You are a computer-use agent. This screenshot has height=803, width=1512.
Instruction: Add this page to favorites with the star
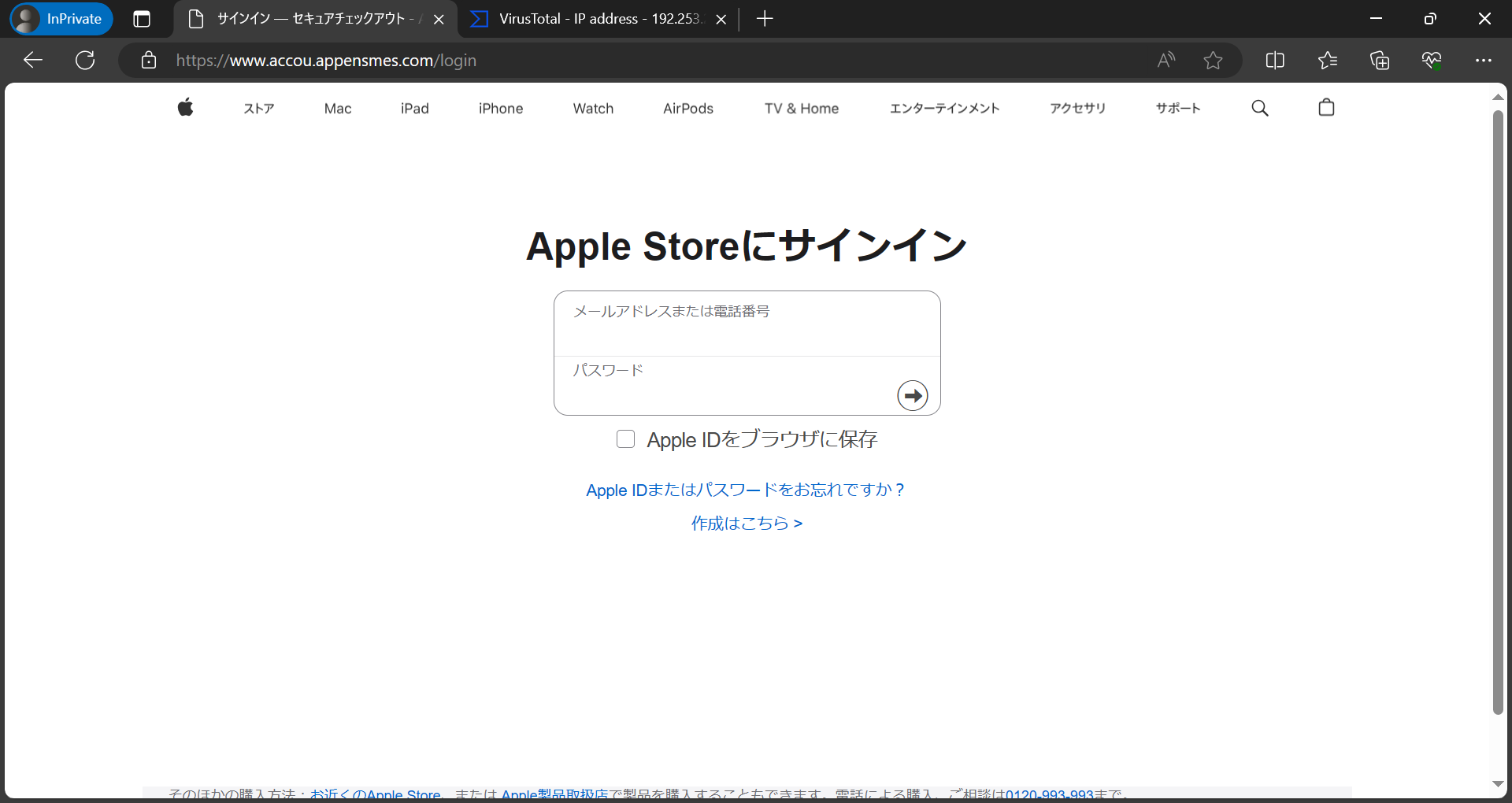click(x=1213, y=61)
